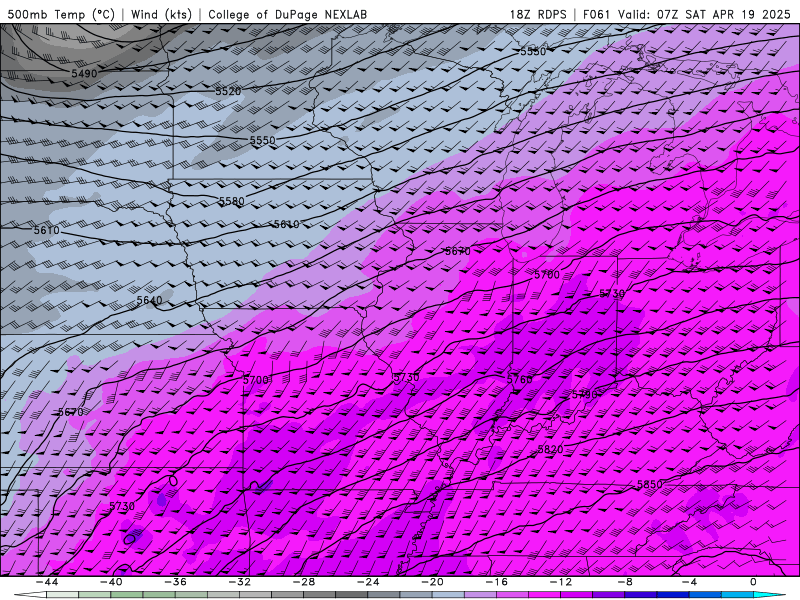Select the "Wind (kts)" header label

pos(161,14)
